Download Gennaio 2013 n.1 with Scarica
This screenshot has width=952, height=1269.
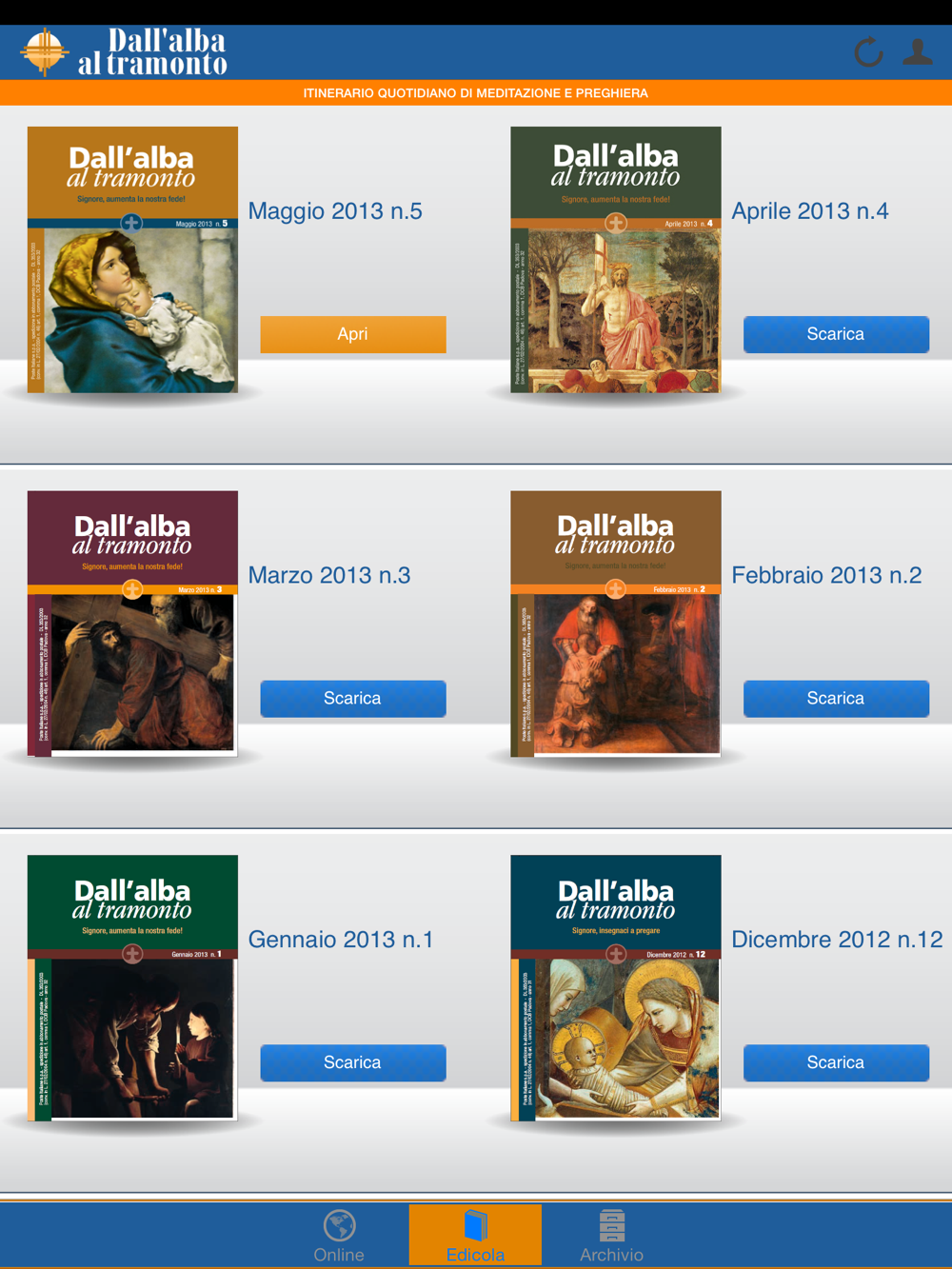353,1062
